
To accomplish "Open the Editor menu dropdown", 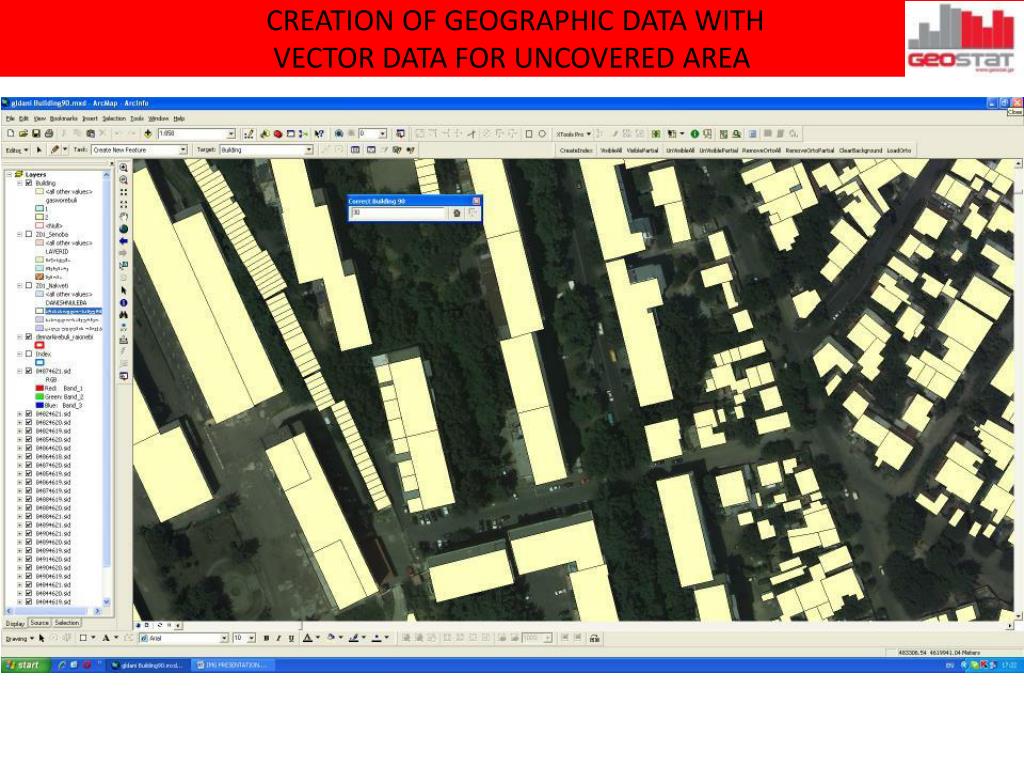I will pyautogui.click(x=18, y=150).
